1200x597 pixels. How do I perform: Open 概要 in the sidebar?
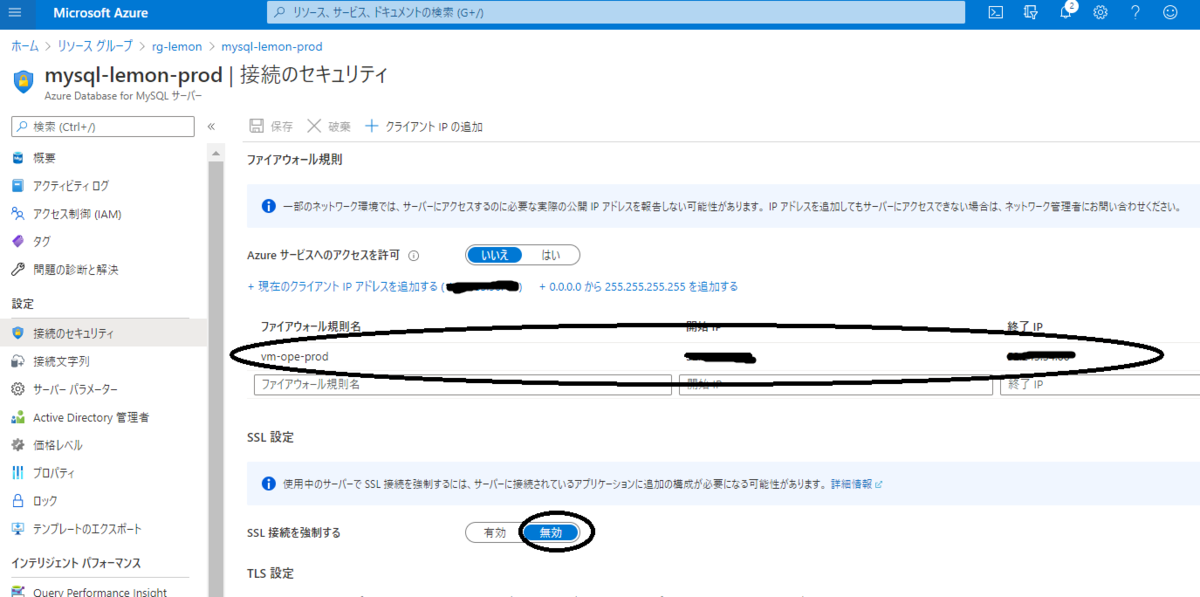click(x=45, y=158)
